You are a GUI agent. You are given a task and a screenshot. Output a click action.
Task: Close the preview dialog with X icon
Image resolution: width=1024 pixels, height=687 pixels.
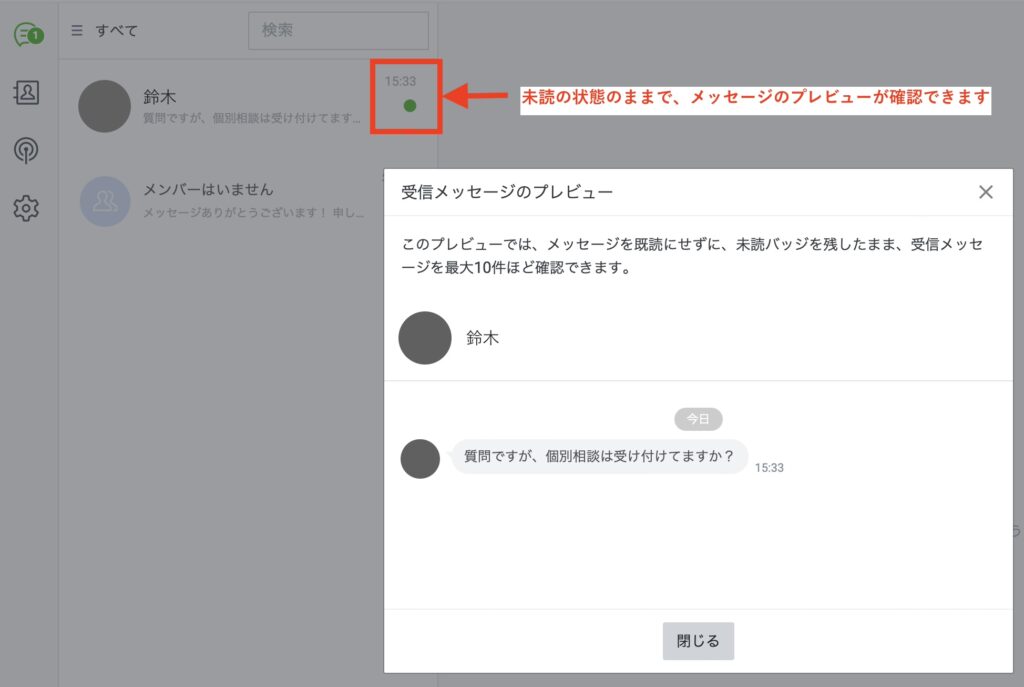[985, 192]
